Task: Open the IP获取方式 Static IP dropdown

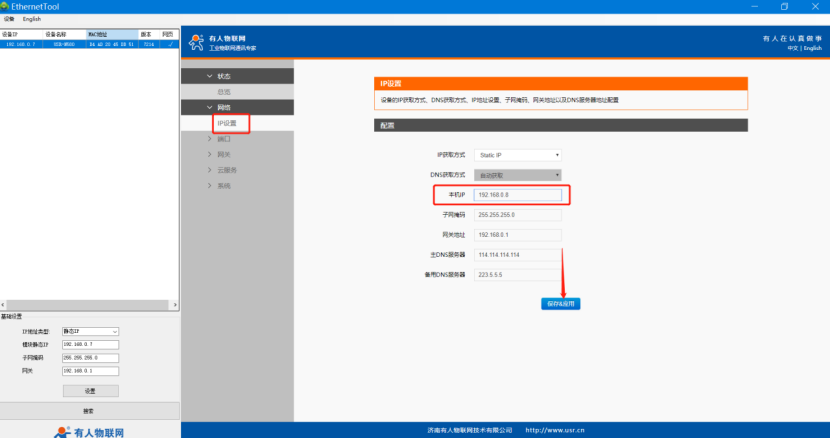Action: (x=518, y=155)
